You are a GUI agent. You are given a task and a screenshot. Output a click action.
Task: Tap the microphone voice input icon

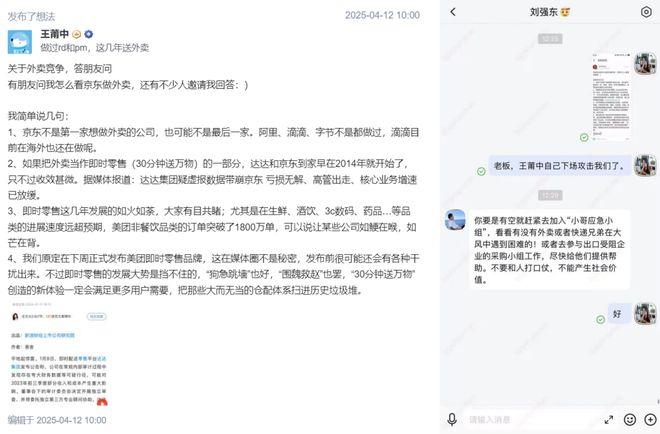452,419
